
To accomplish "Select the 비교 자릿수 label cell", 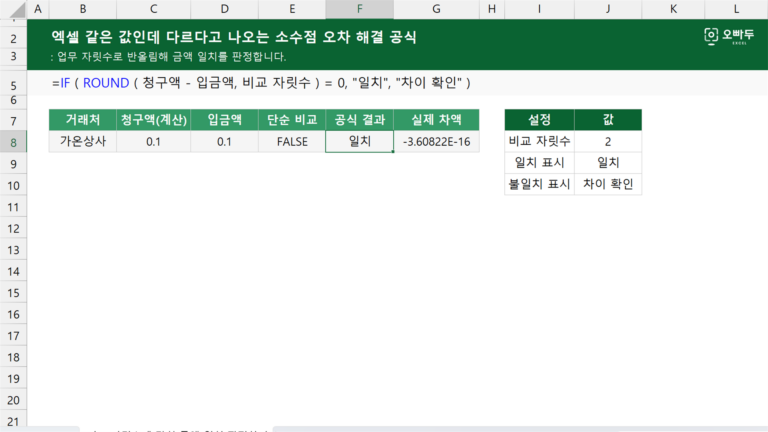I will 539,142.
